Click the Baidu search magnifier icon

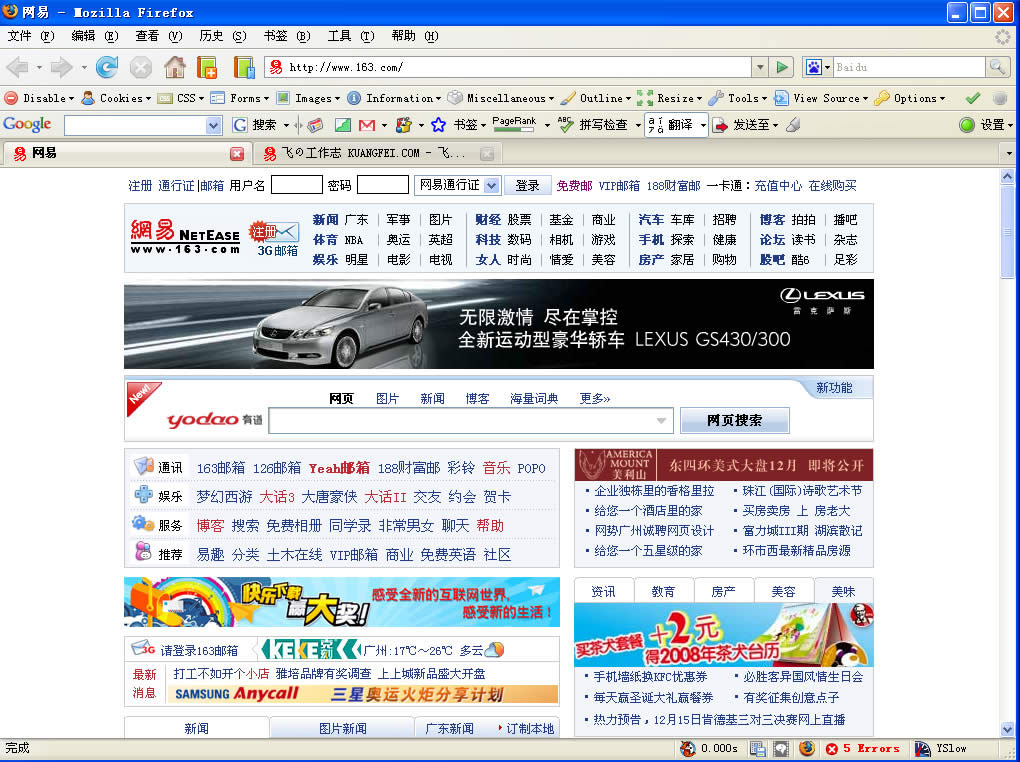tap(996, 66)
